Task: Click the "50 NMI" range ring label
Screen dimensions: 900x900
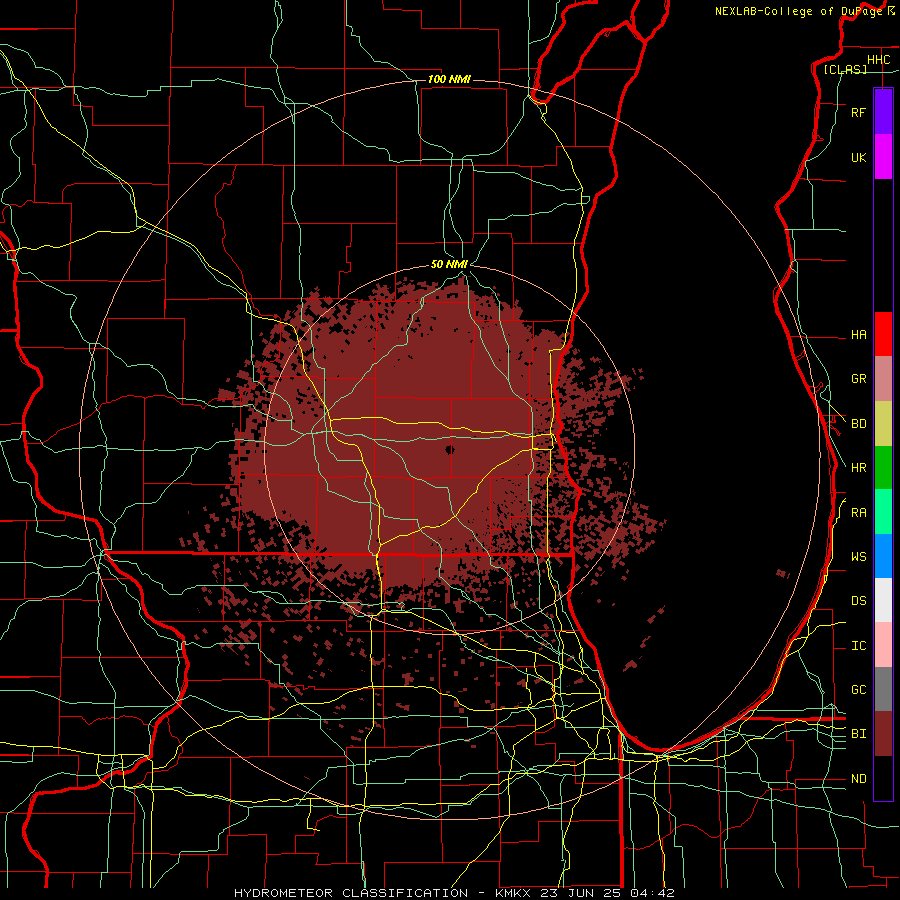Action: pyautogui.click(x=449, y=264)
